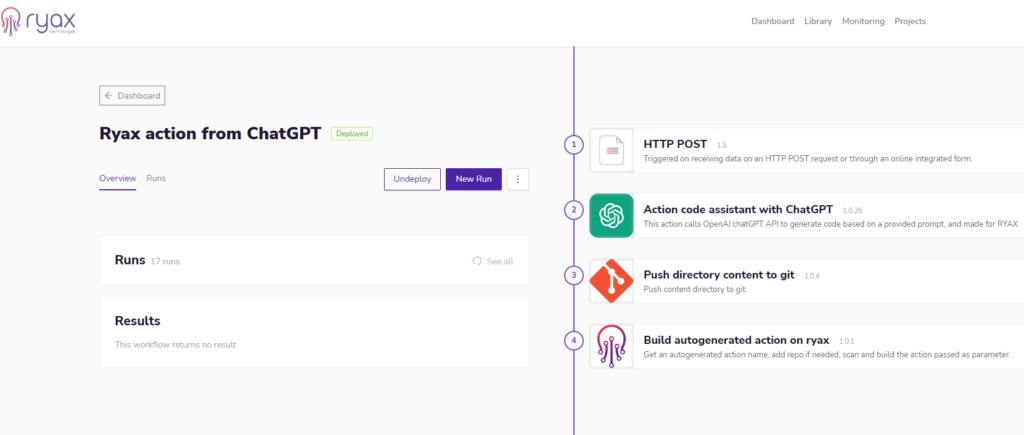The height and width of the screenshot is (435, 1024).
Task: Click the Ryax logo in header
Action: [39, 21]
